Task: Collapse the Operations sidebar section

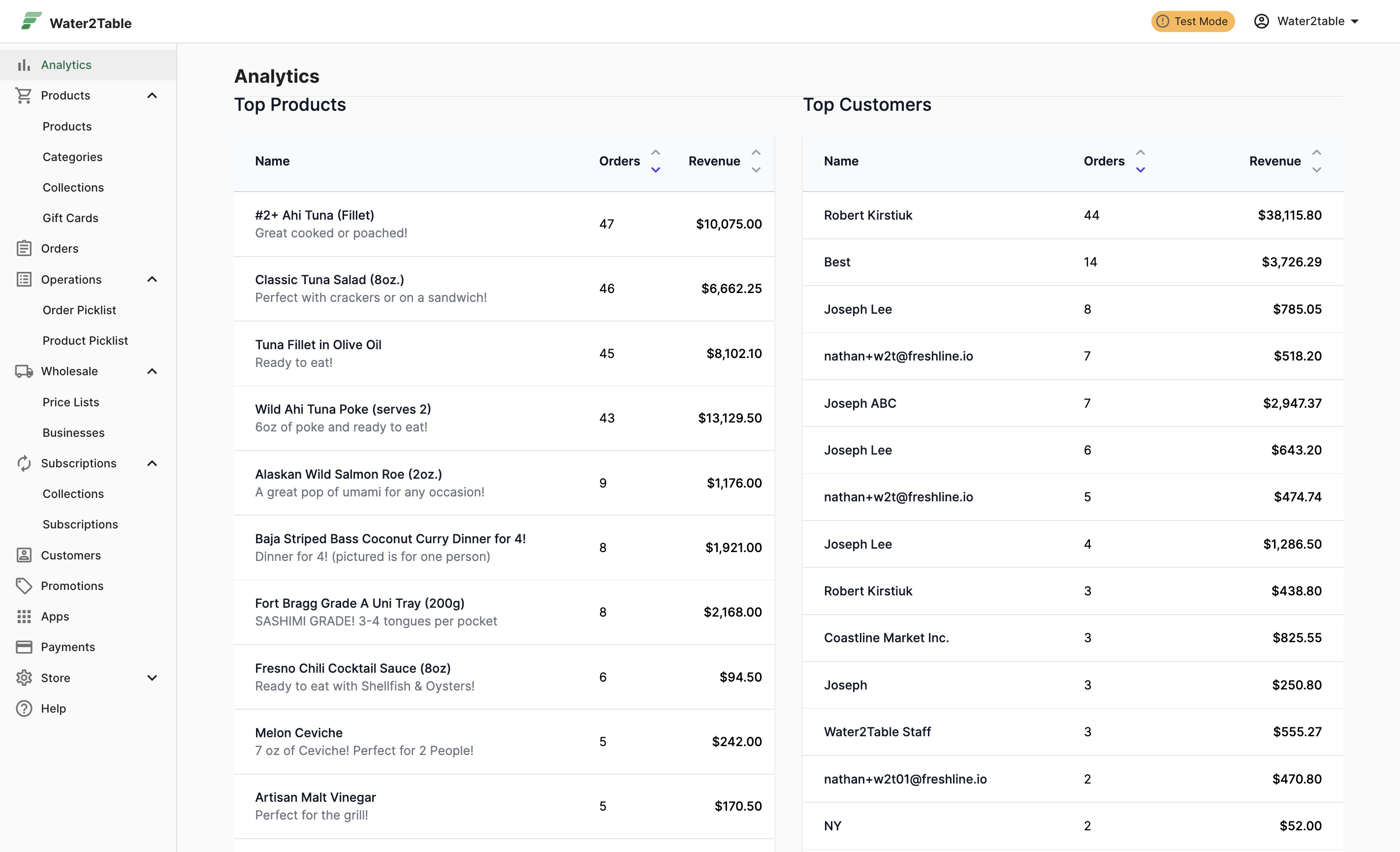Action: pos(152,279)
